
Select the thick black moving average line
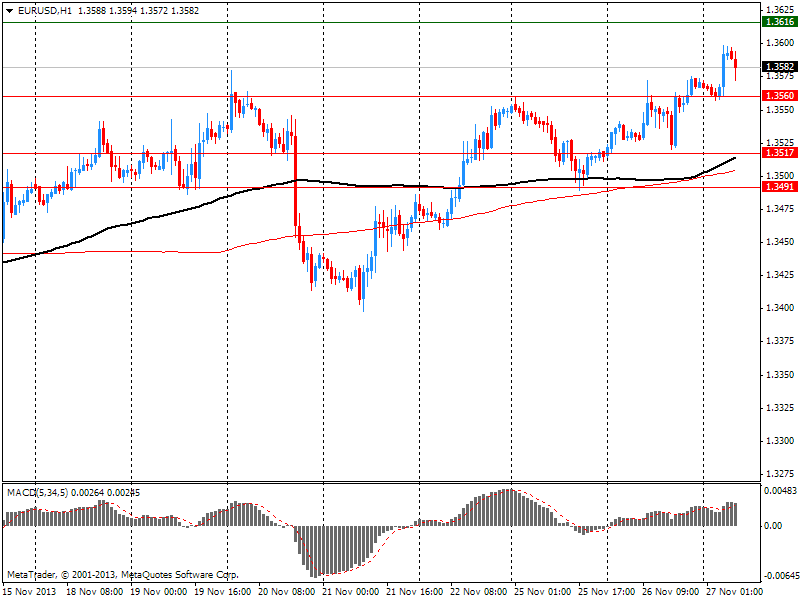click(150, 217)
